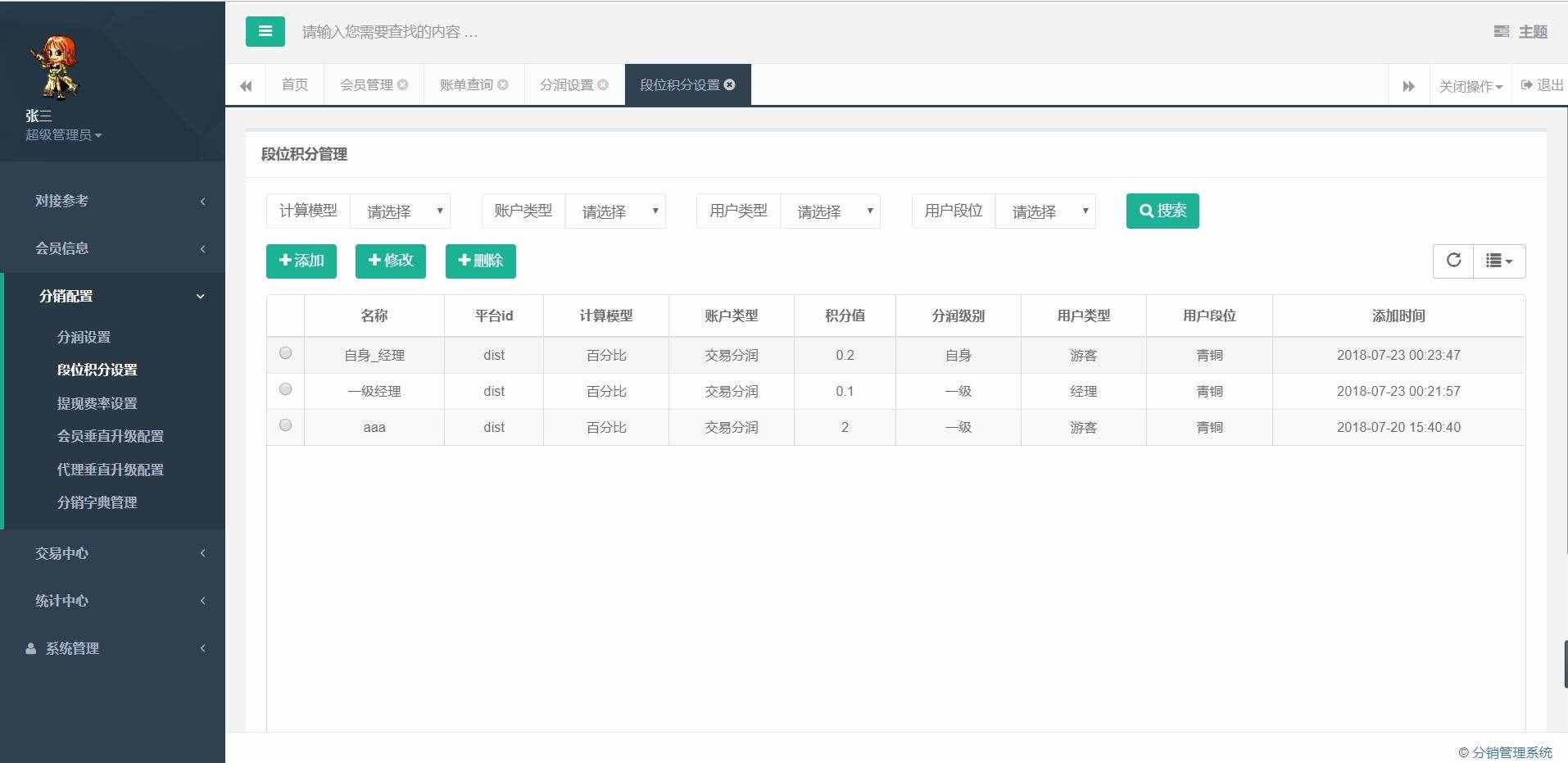Open the 主题 theme switcher
Image resolution: width=1568 pixels, height=763 pixels.
click(x=1520, y=31)
